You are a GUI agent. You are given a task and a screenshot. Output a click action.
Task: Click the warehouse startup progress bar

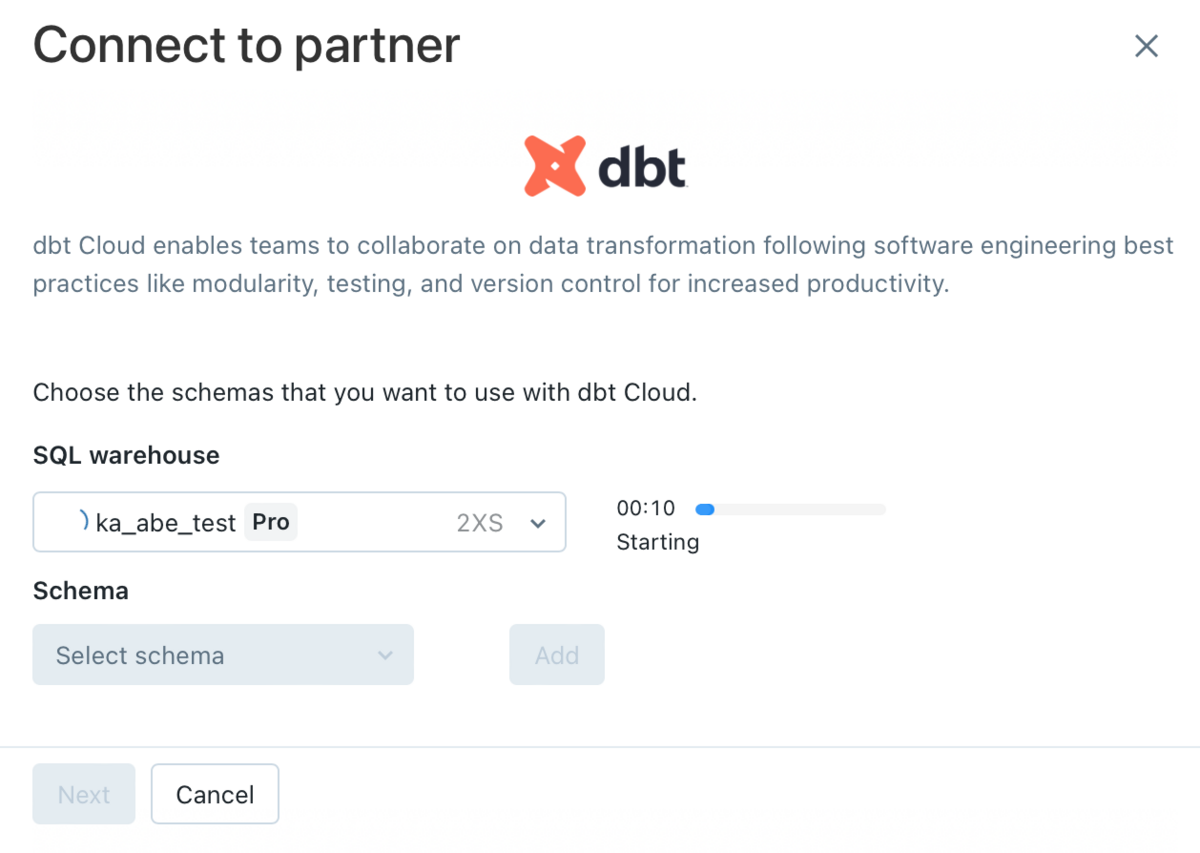coord(790,509)
